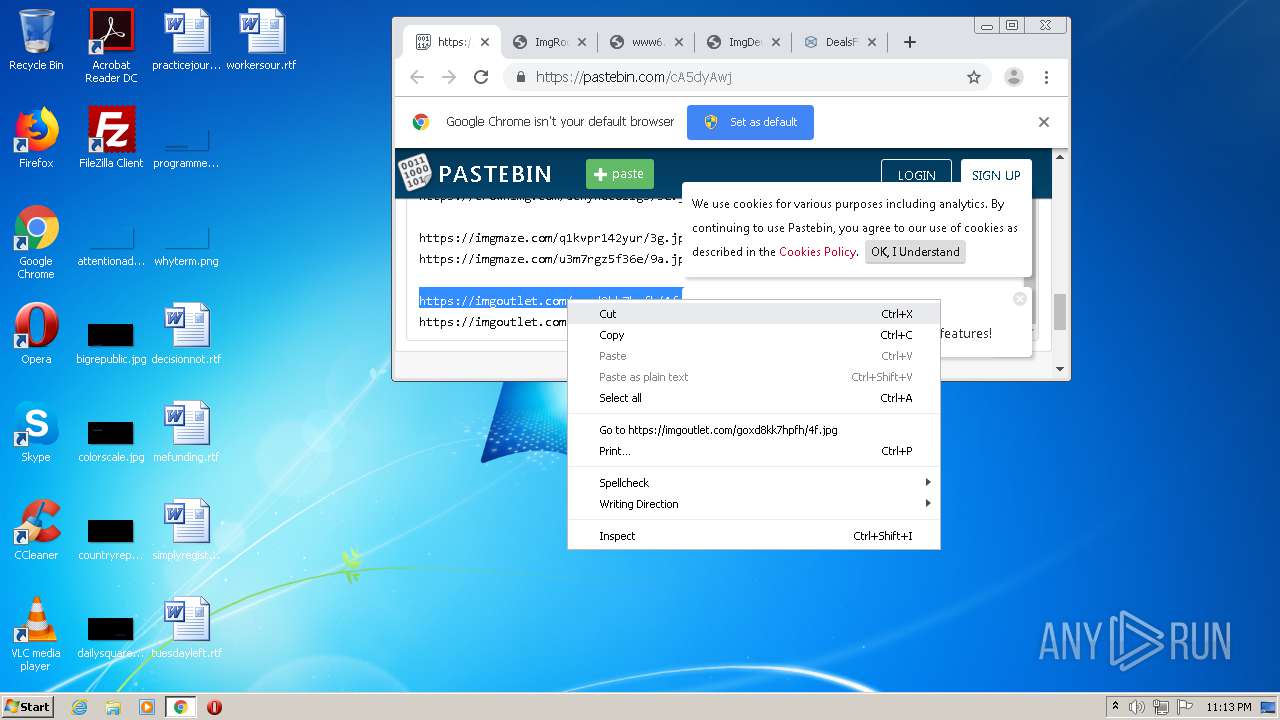Click the green paste button
Screen dimensions: 1280x720
pos(620,174)
